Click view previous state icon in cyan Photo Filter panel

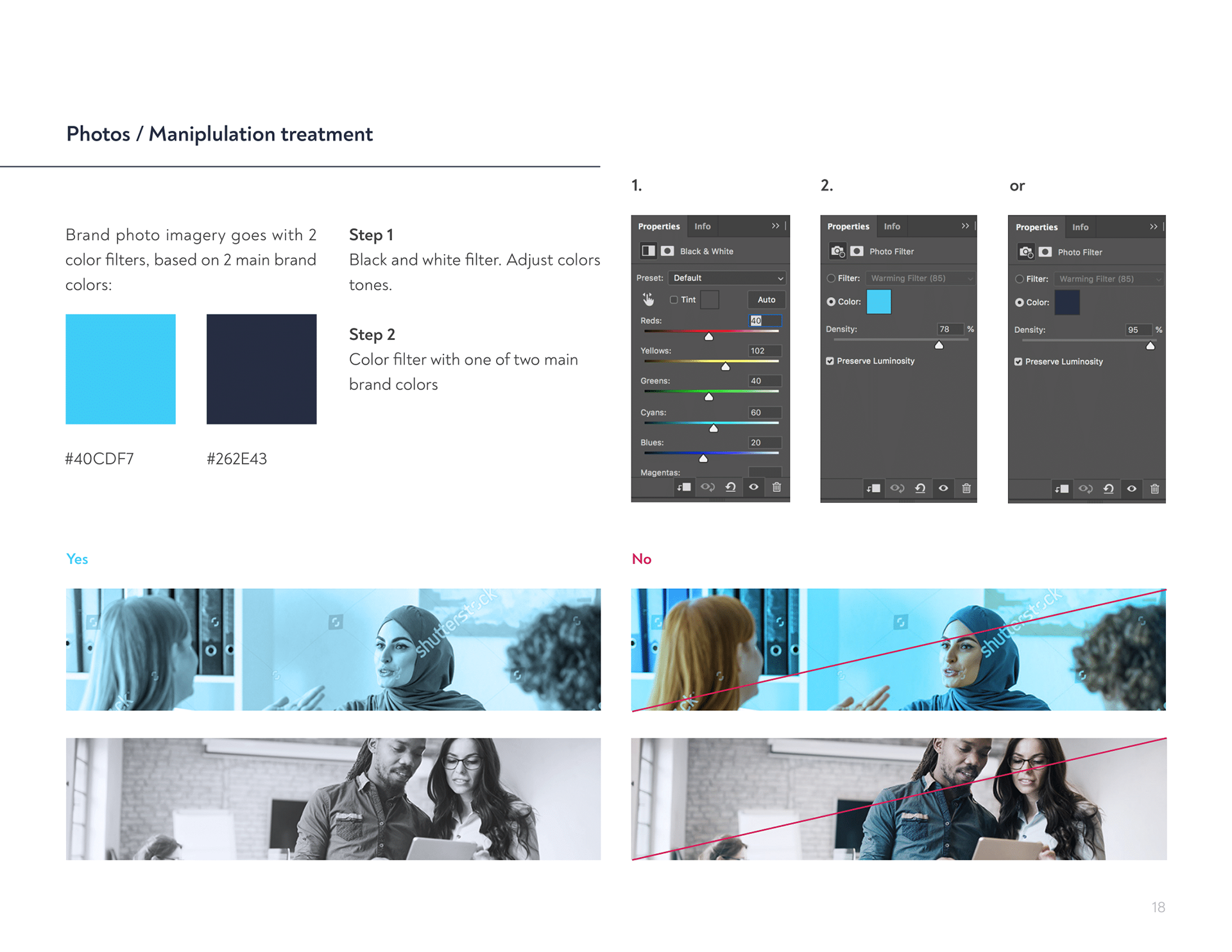click(x=897, y=489)
